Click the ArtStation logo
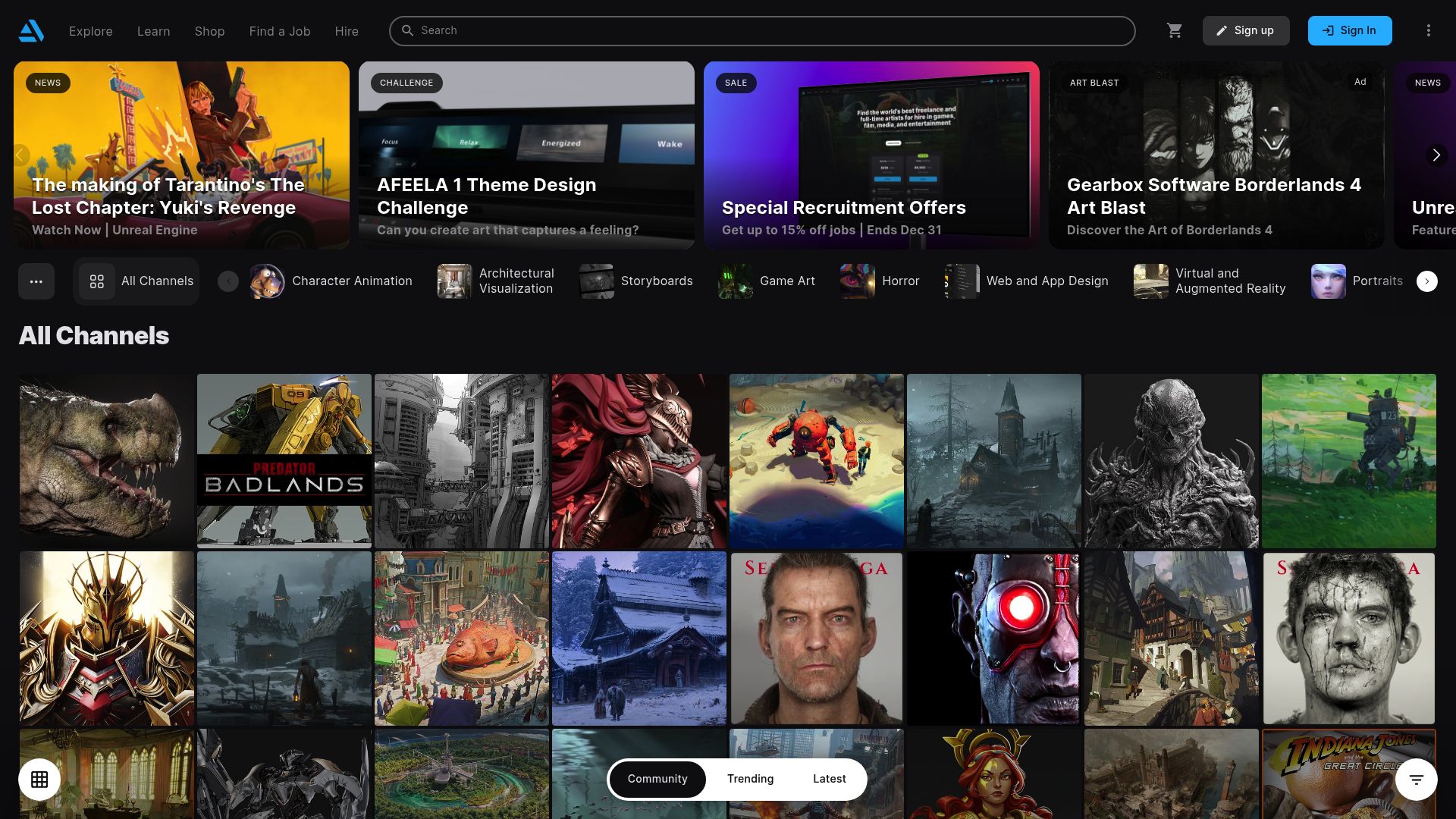 31,31
